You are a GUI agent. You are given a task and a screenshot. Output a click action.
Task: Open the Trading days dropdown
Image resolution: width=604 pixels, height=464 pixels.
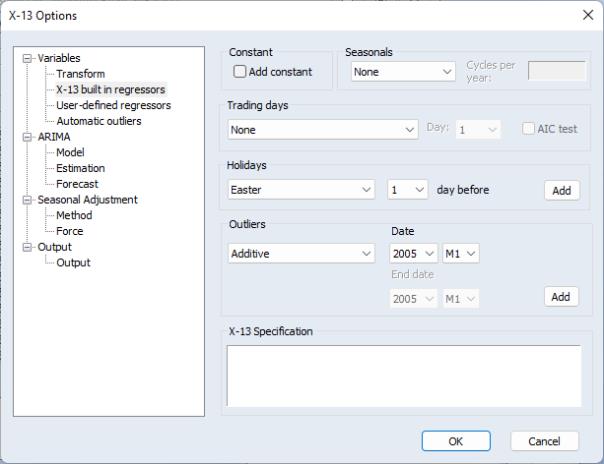(323, 130)
